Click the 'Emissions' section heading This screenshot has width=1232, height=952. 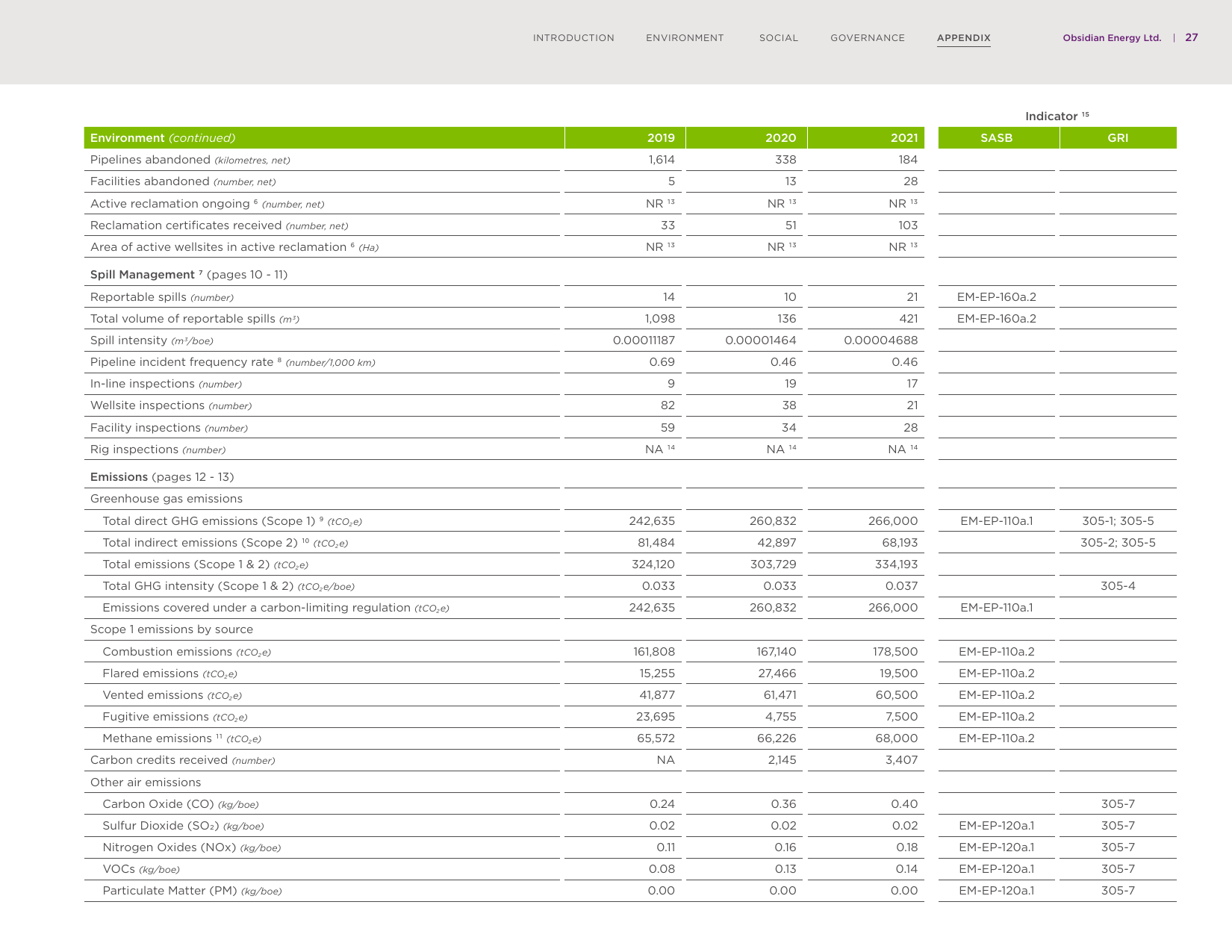tap(162, 477)
